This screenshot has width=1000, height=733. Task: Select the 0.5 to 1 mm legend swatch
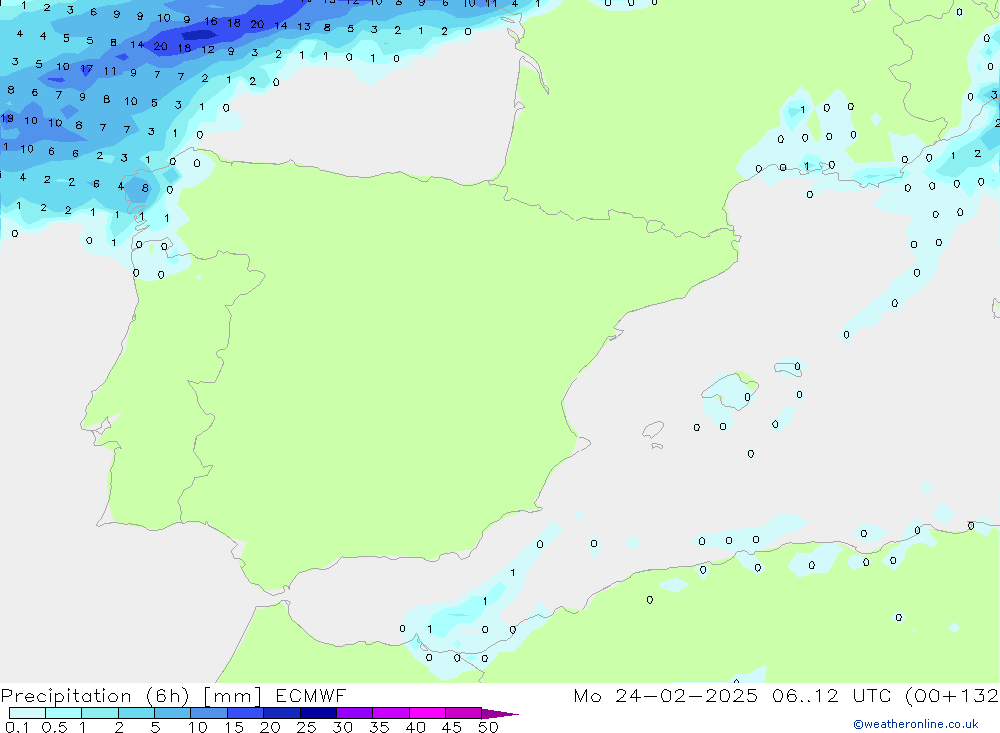64,713
